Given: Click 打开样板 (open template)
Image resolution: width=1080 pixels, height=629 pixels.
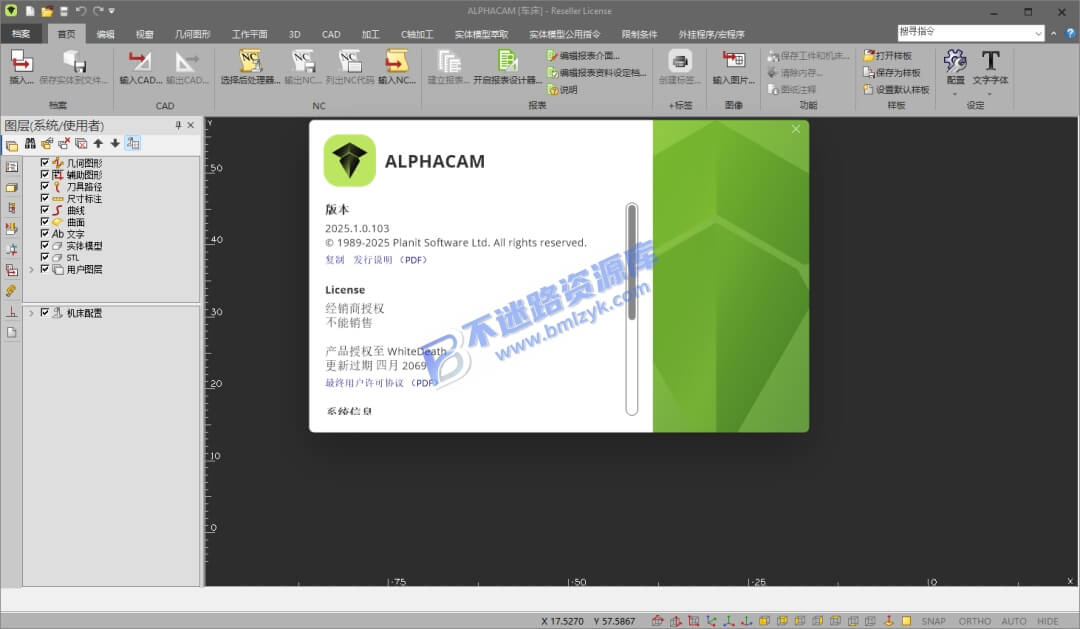Looking at the screenshot, I should tap(888, 55).
